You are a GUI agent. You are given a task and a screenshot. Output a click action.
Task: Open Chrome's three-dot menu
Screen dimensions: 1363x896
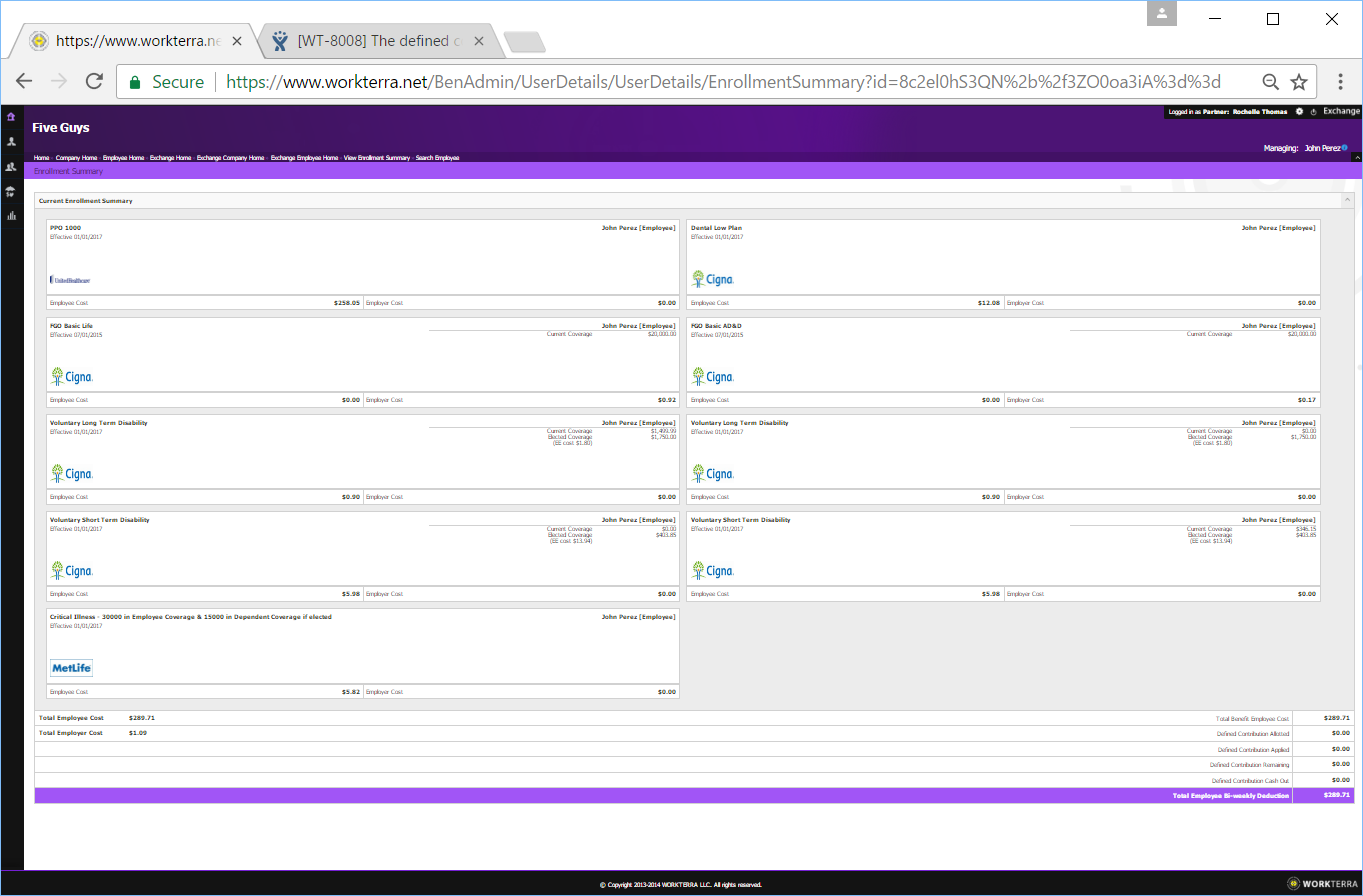1338,82
